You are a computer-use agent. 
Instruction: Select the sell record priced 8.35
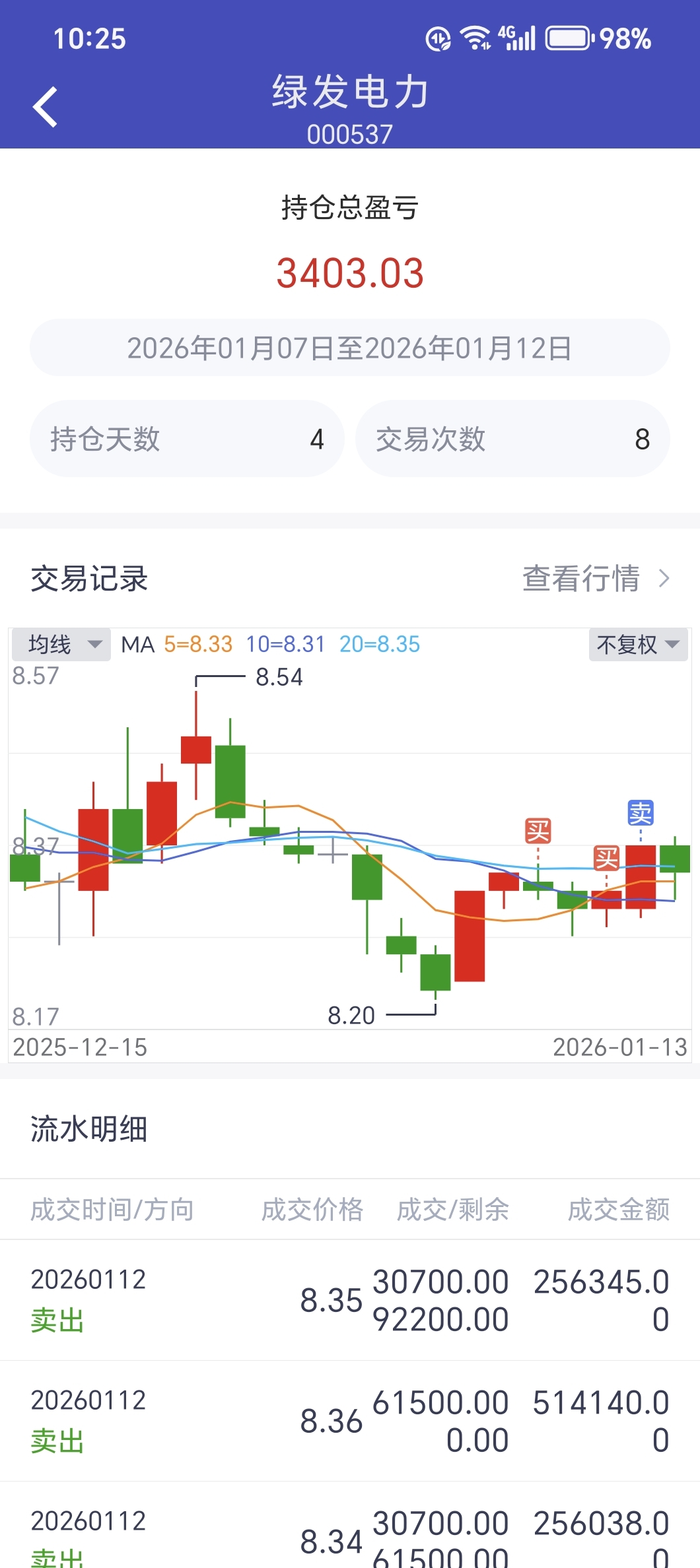click(349, 1299)
